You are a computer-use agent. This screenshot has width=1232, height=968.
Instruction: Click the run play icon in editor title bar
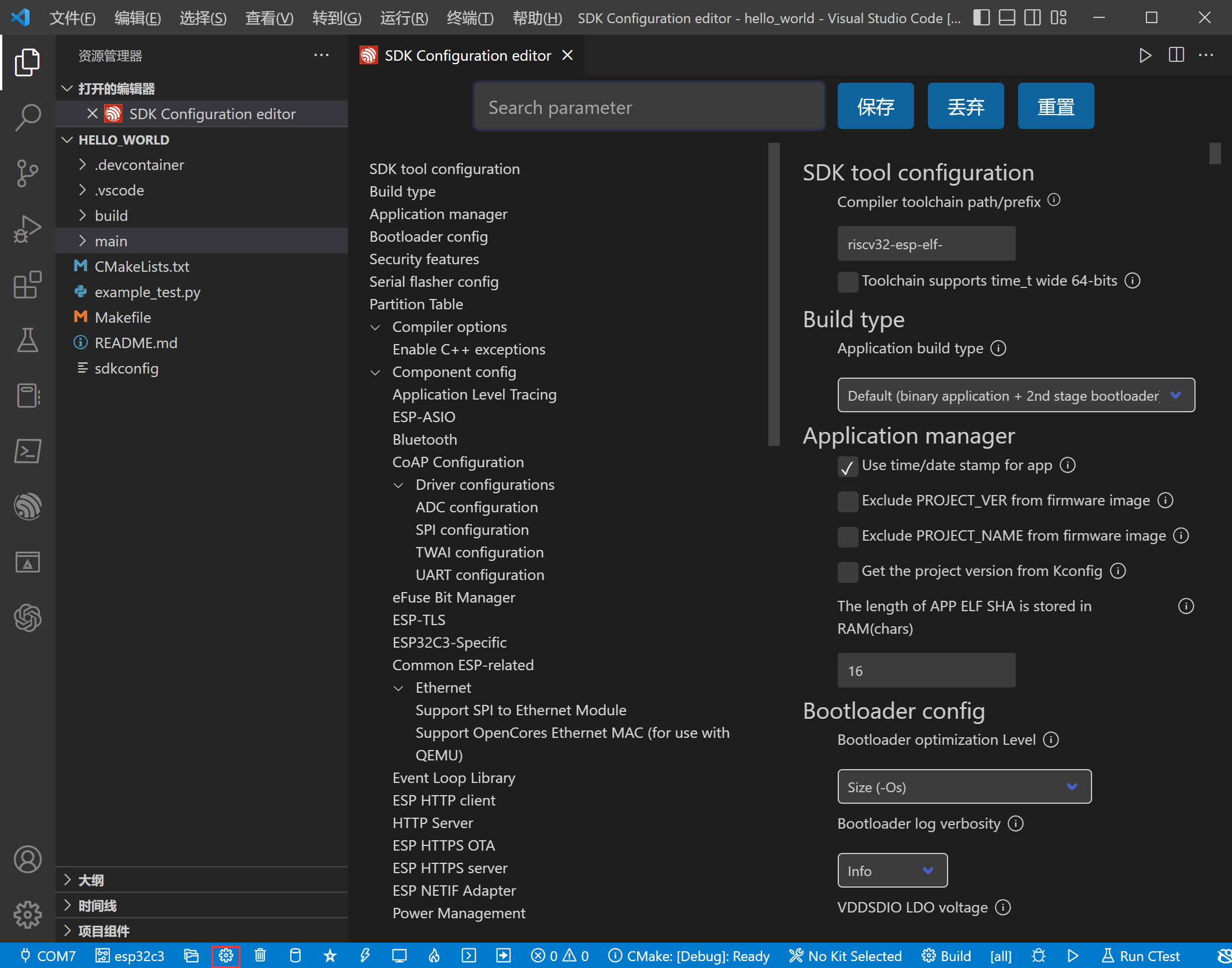coord(1145,56)
